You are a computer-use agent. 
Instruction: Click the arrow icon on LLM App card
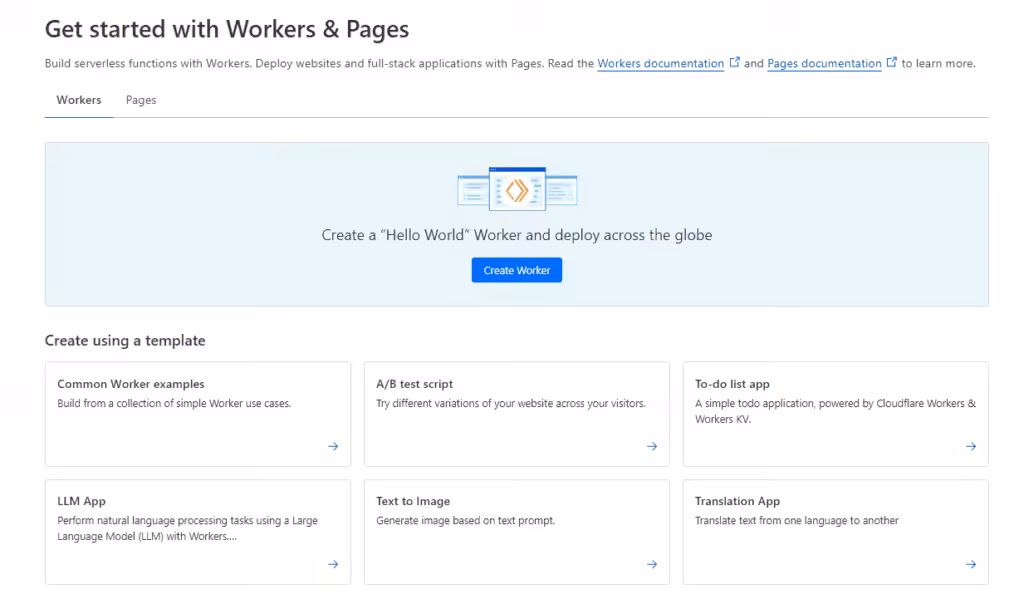tap(332, 564)
